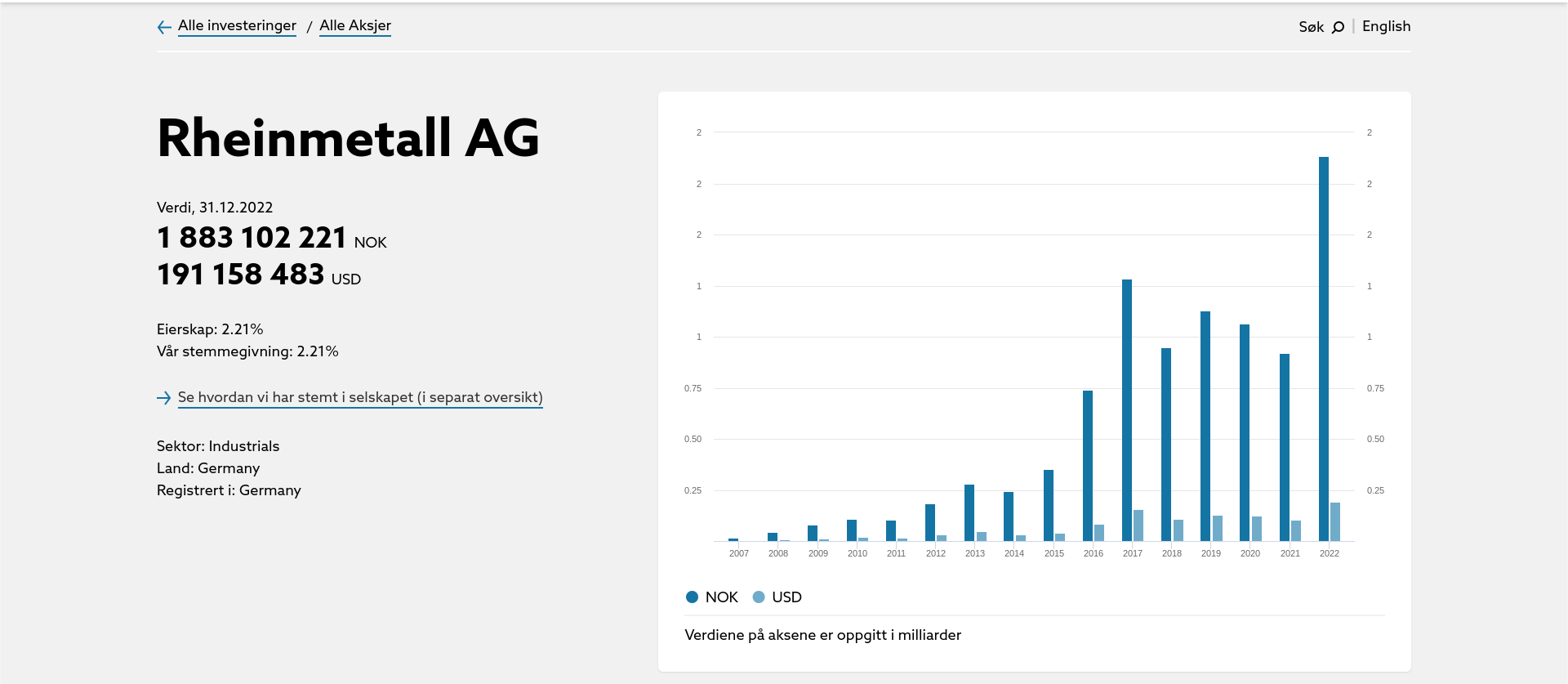Click the Land: Germany text
Screen dimensions: 1568x684
point(208,468)
